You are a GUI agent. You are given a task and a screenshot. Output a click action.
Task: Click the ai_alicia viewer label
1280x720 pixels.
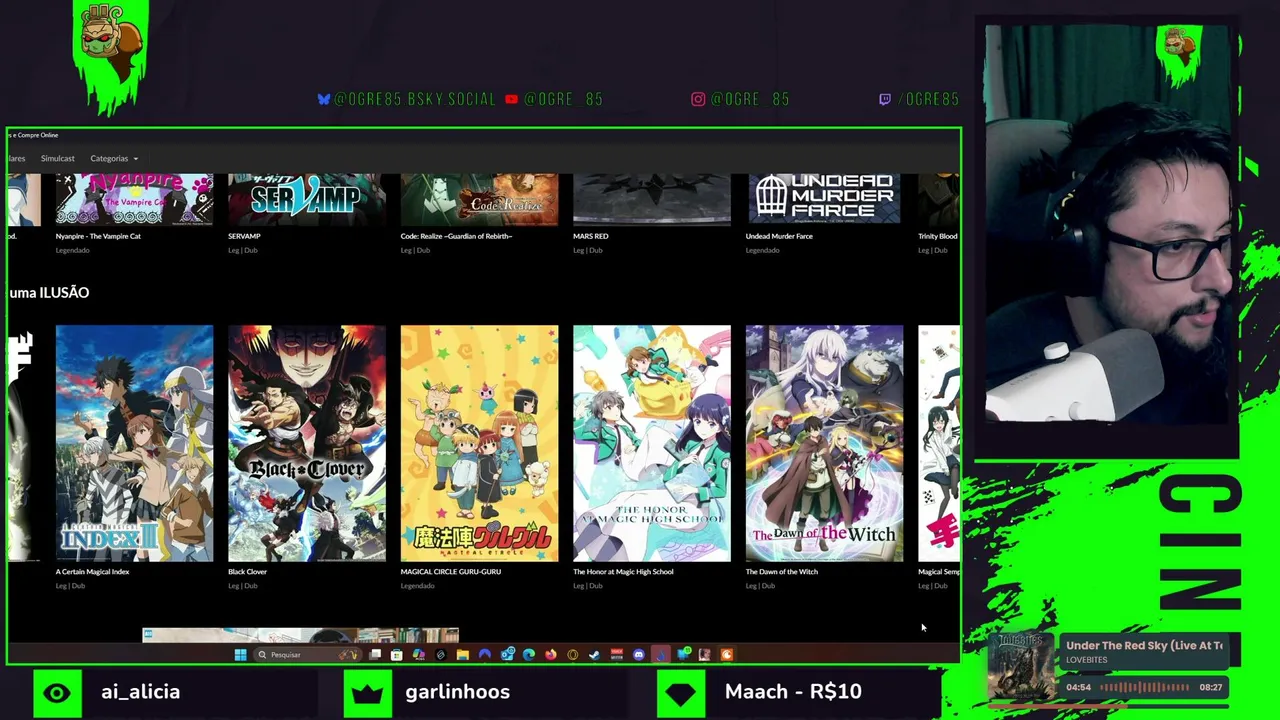tap(140, 692)
